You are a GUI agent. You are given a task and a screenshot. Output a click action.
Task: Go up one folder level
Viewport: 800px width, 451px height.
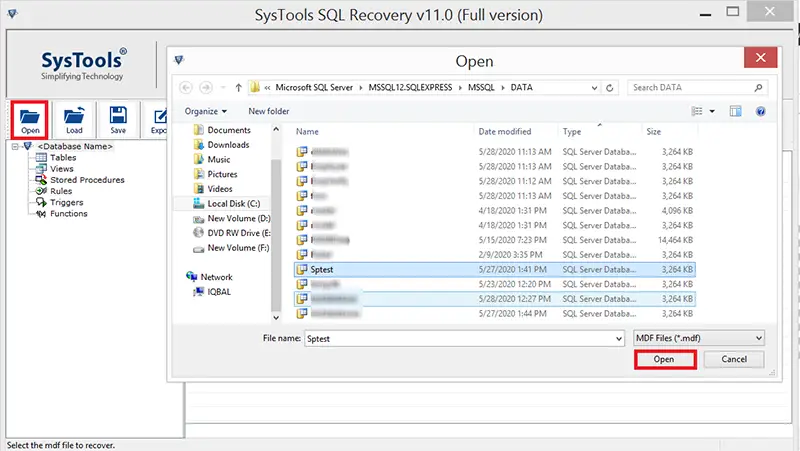[x=238, y=88]
